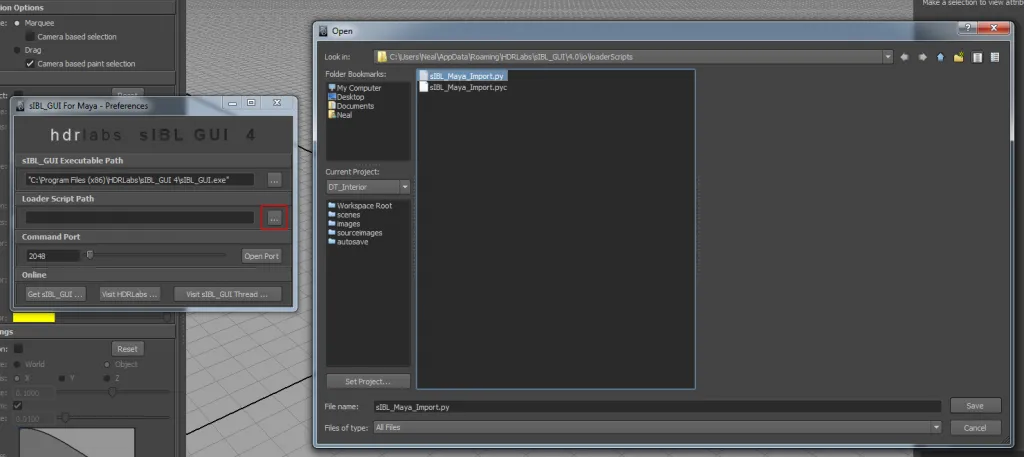Go up to the parent folder
Screen dimensions: 1024x457
click(940, 57)
